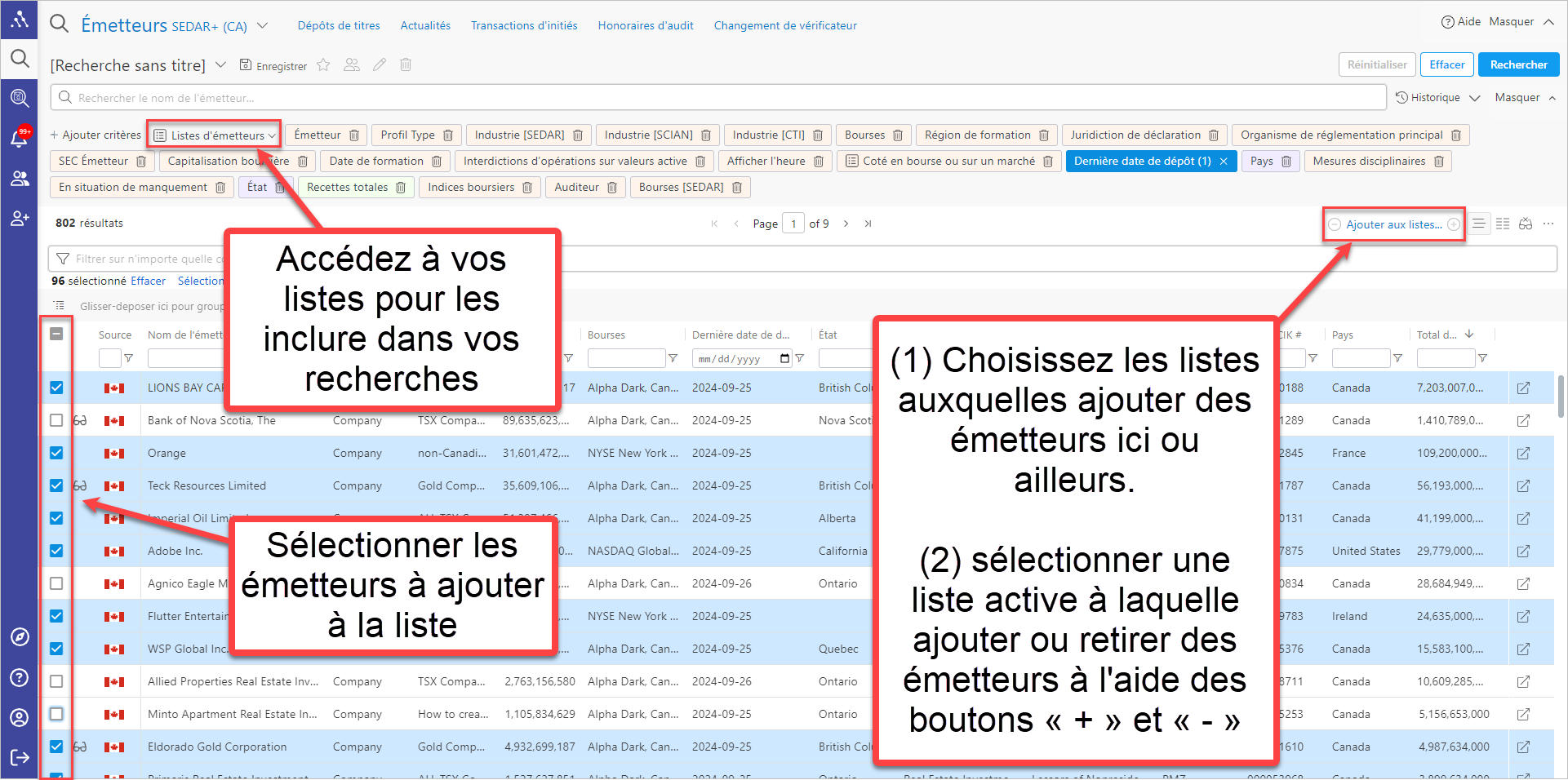Open the Changement de vérificateur tab
Image resolution: width=1568 pixels, height=780 pixels.
coord(785,26)
